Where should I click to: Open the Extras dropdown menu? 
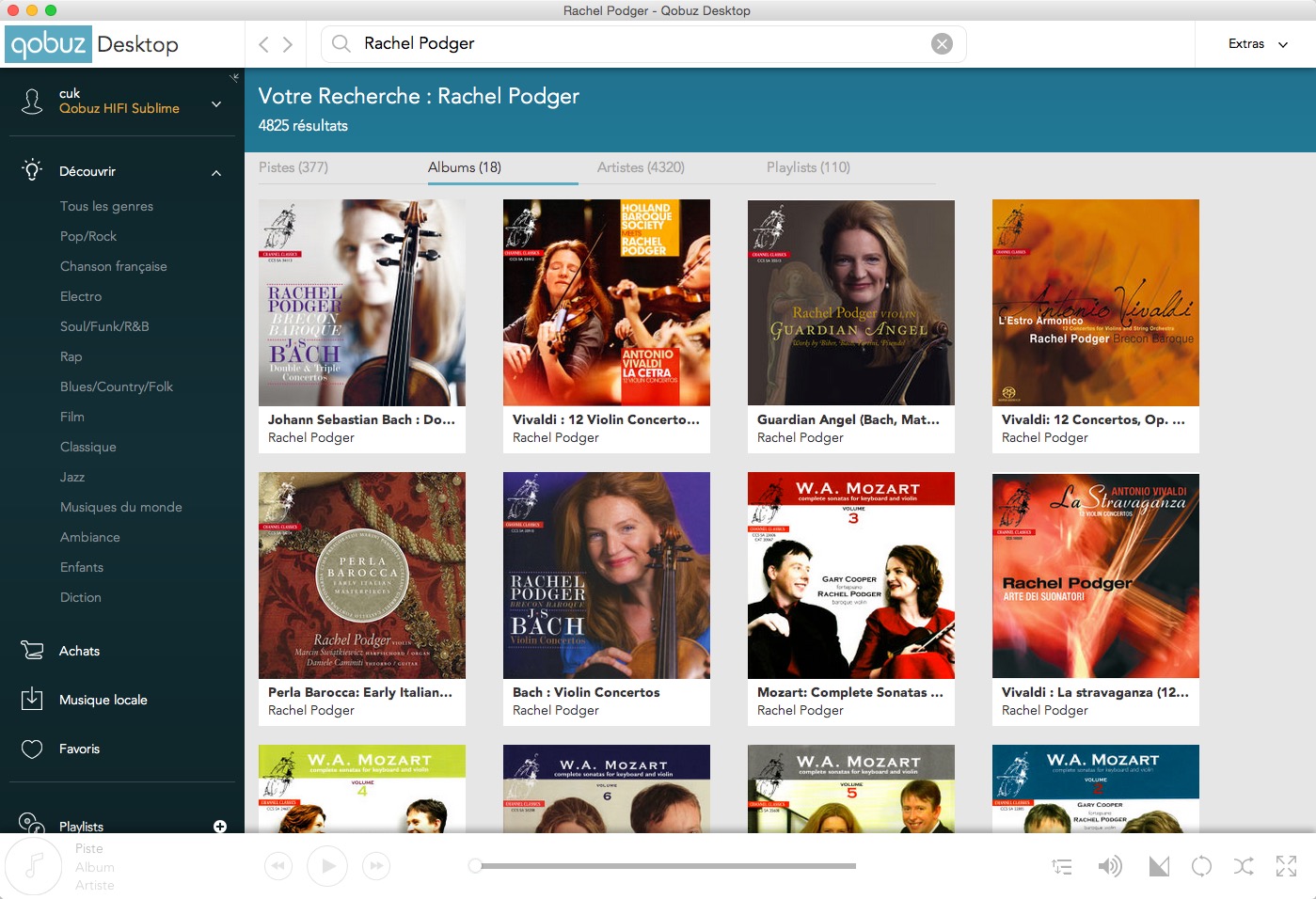click(x=1258, y=43)
